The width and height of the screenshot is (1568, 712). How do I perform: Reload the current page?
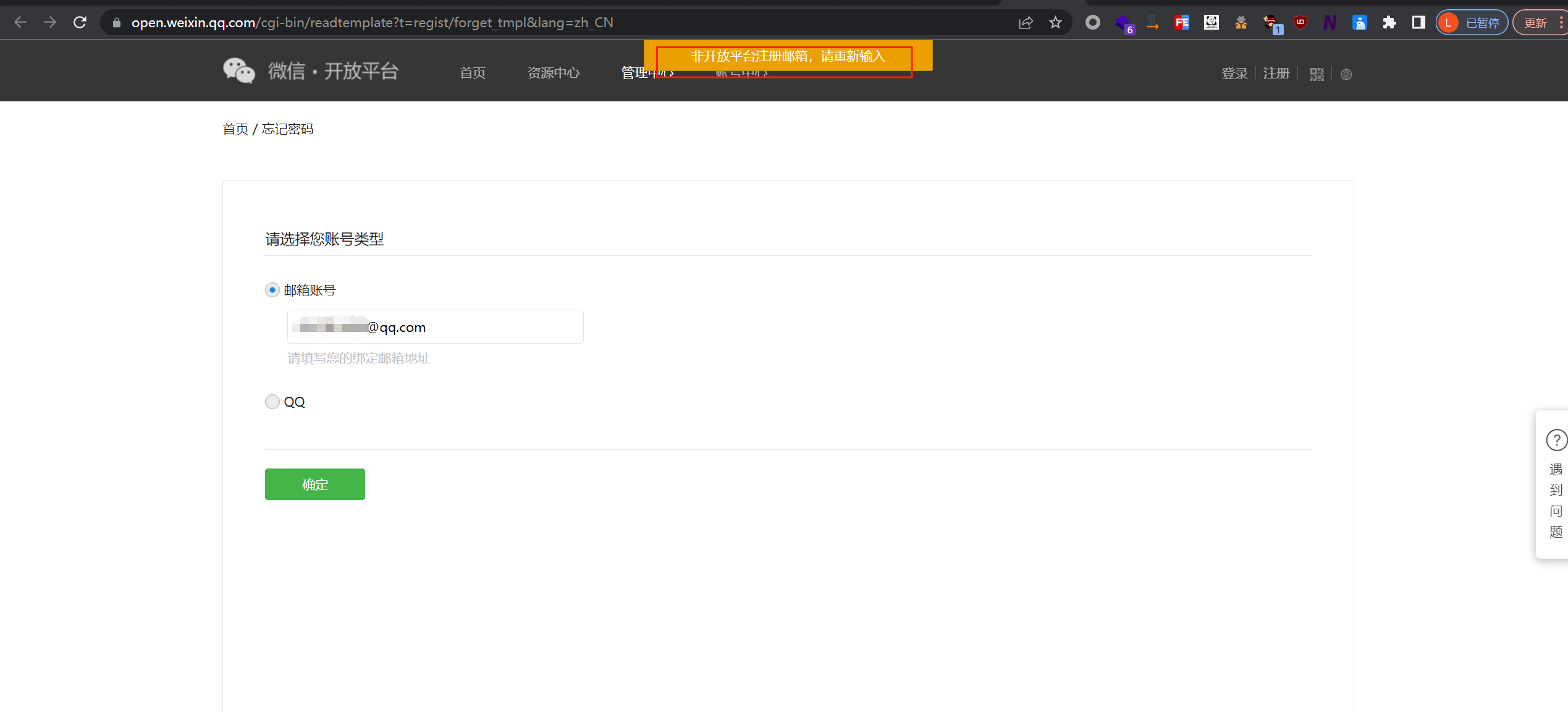click(x=80, y=23)
